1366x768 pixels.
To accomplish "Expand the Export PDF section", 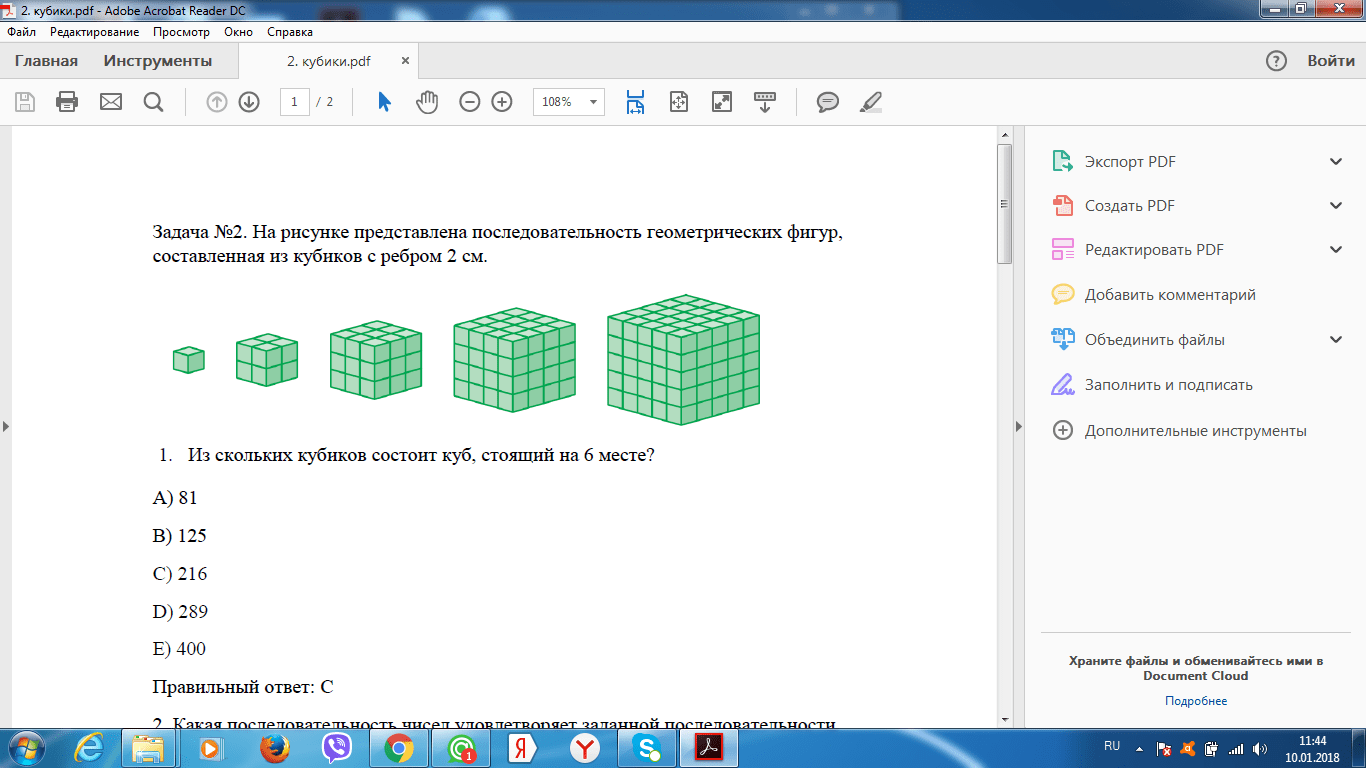I will coord(1336,162).
